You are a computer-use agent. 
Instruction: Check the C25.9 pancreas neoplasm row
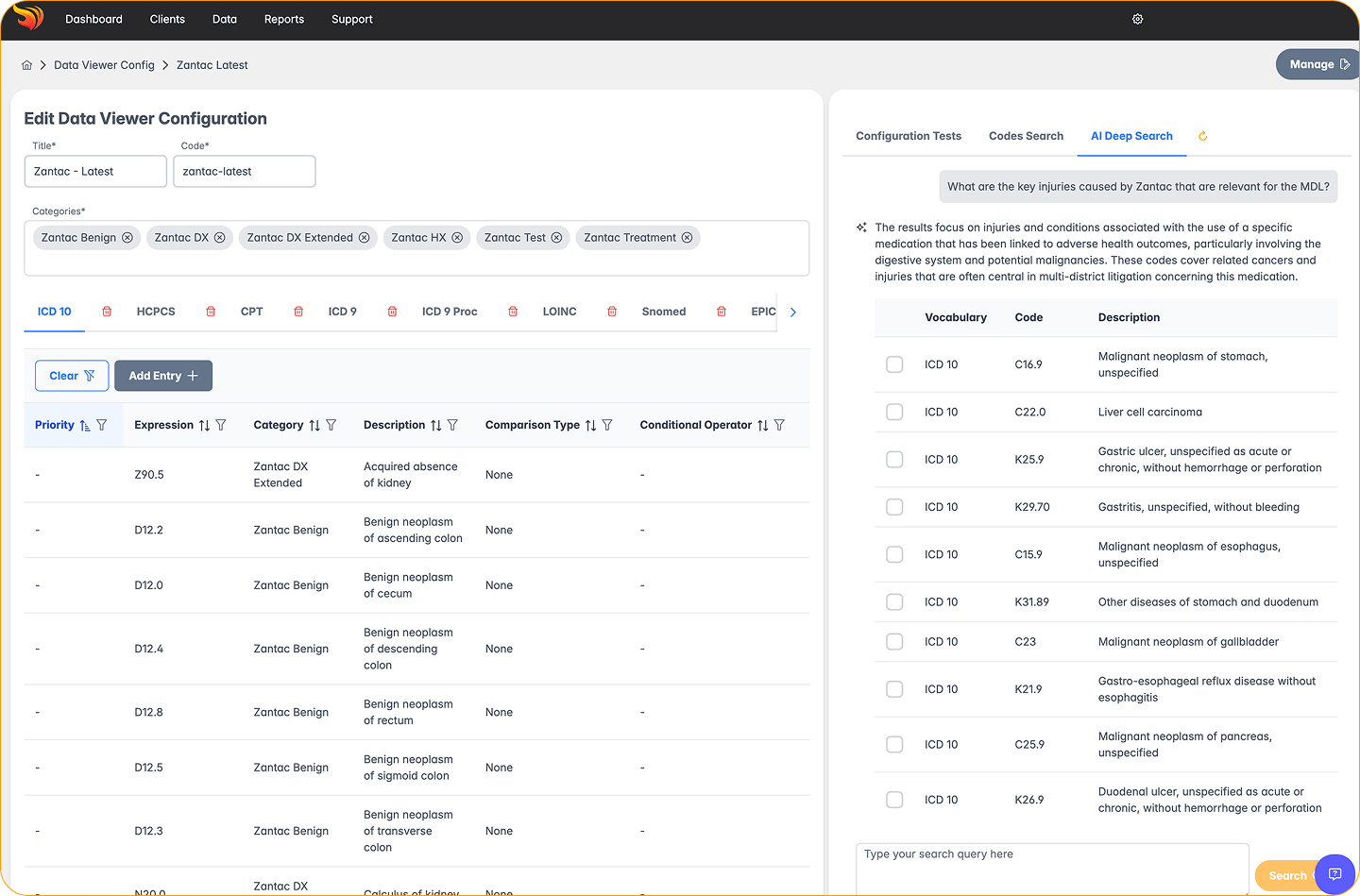(x=894, y=744)
